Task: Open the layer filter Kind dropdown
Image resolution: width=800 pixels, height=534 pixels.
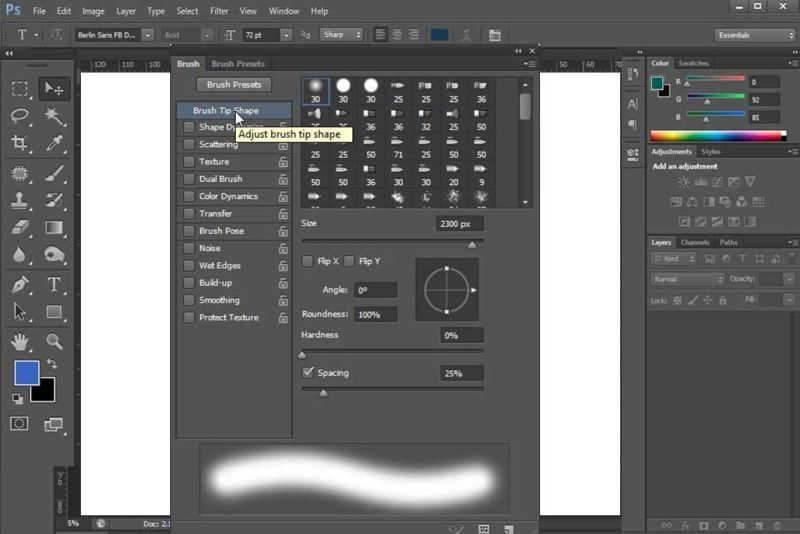Action: (x=673, y=259)
